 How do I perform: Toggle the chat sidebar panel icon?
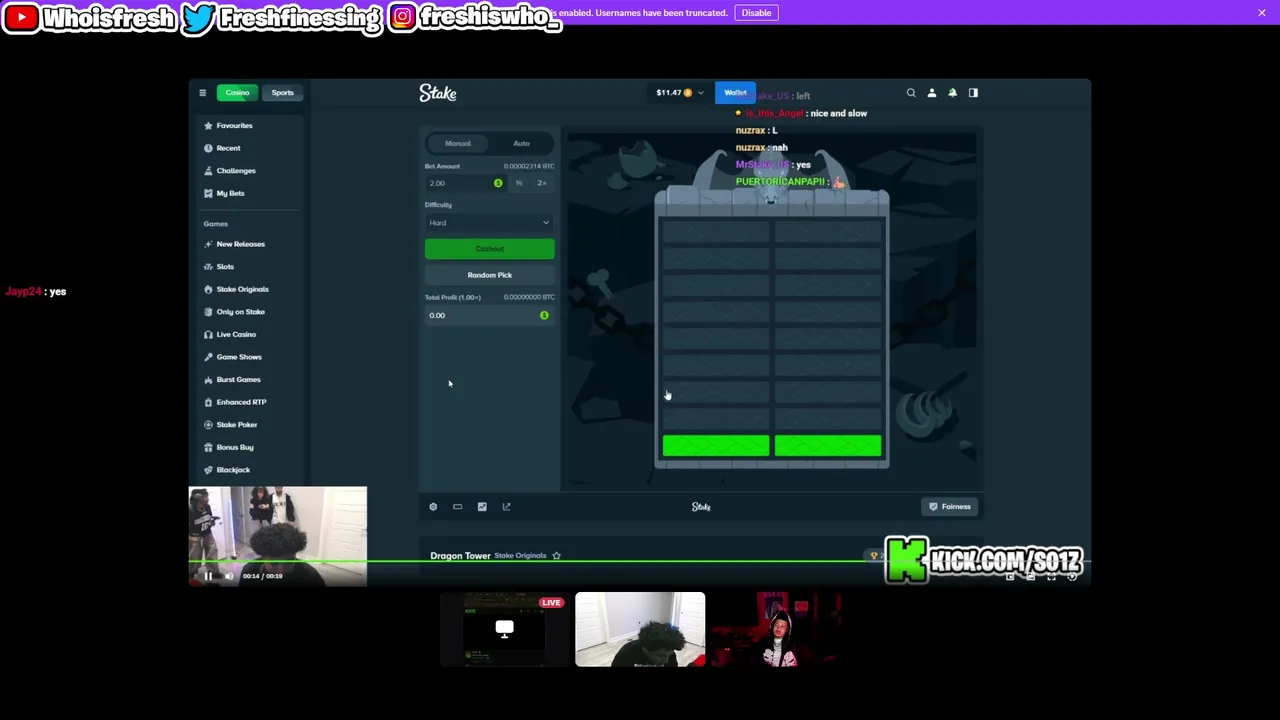tap(973, 93)
